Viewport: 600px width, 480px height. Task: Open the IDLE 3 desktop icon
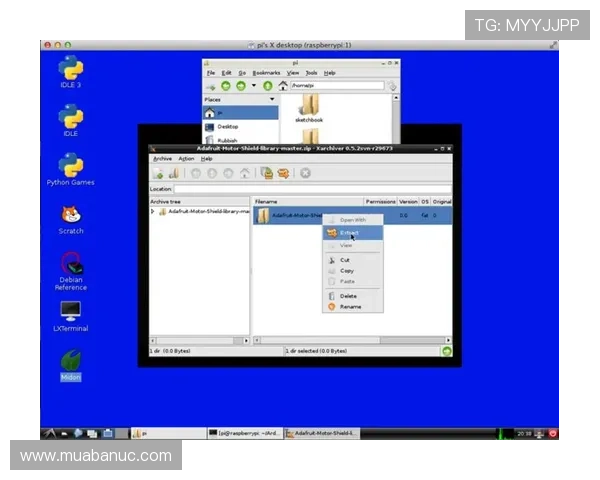[x=71, y=69]
